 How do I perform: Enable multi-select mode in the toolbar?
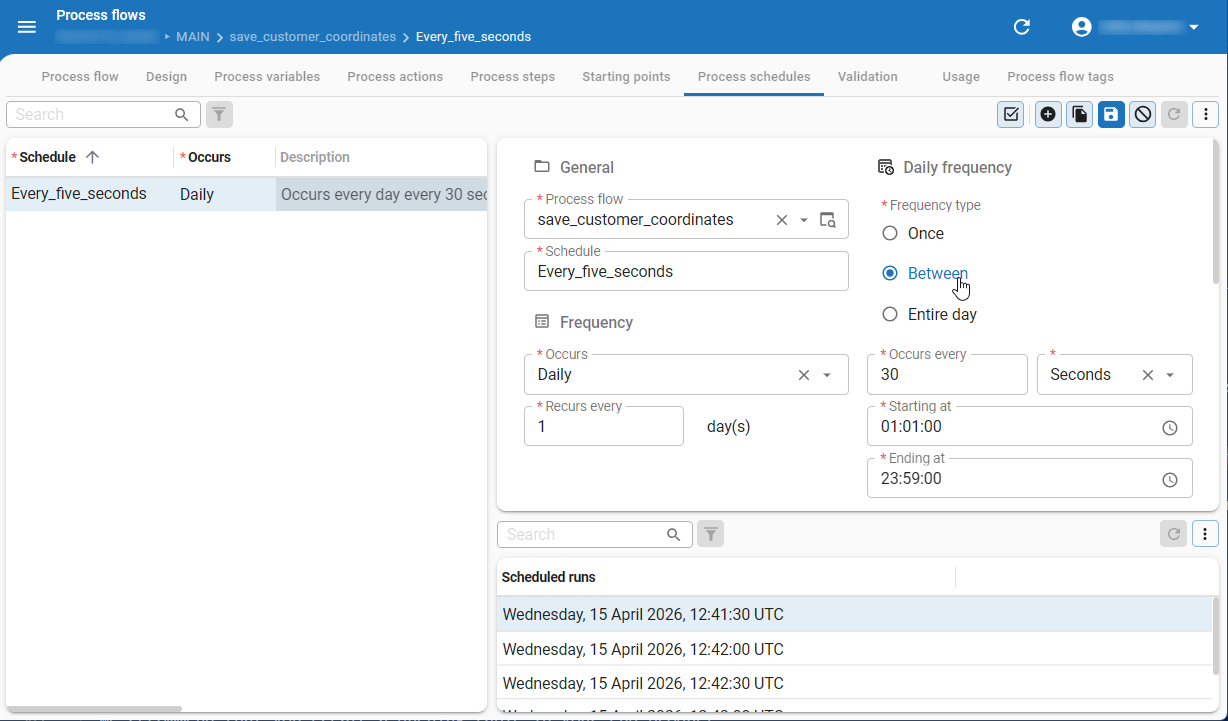point(1010,114)
